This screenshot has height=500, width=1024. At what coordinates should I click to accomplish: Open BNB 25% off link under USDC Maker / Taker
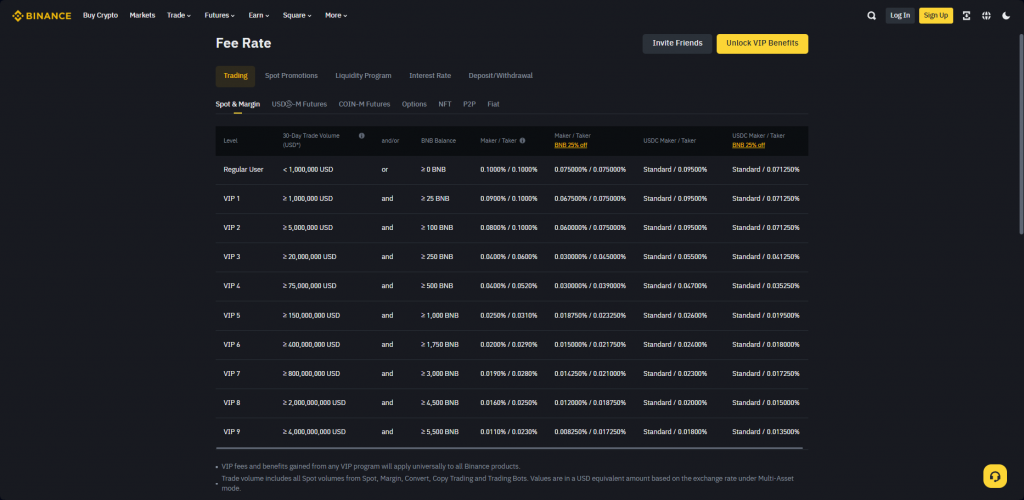click(x=748, y=145)
